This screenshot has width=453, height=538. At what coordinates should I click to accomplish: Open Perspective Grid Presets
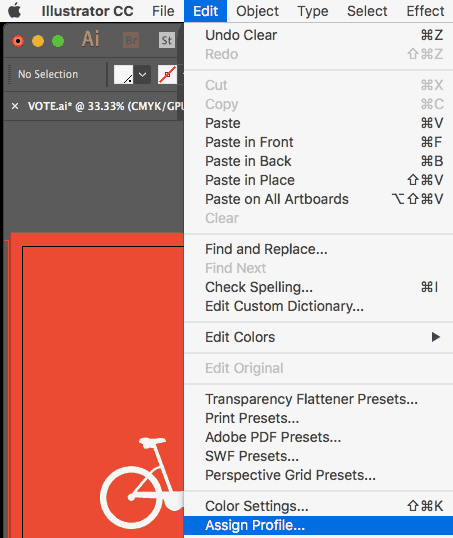coord(318,475)
